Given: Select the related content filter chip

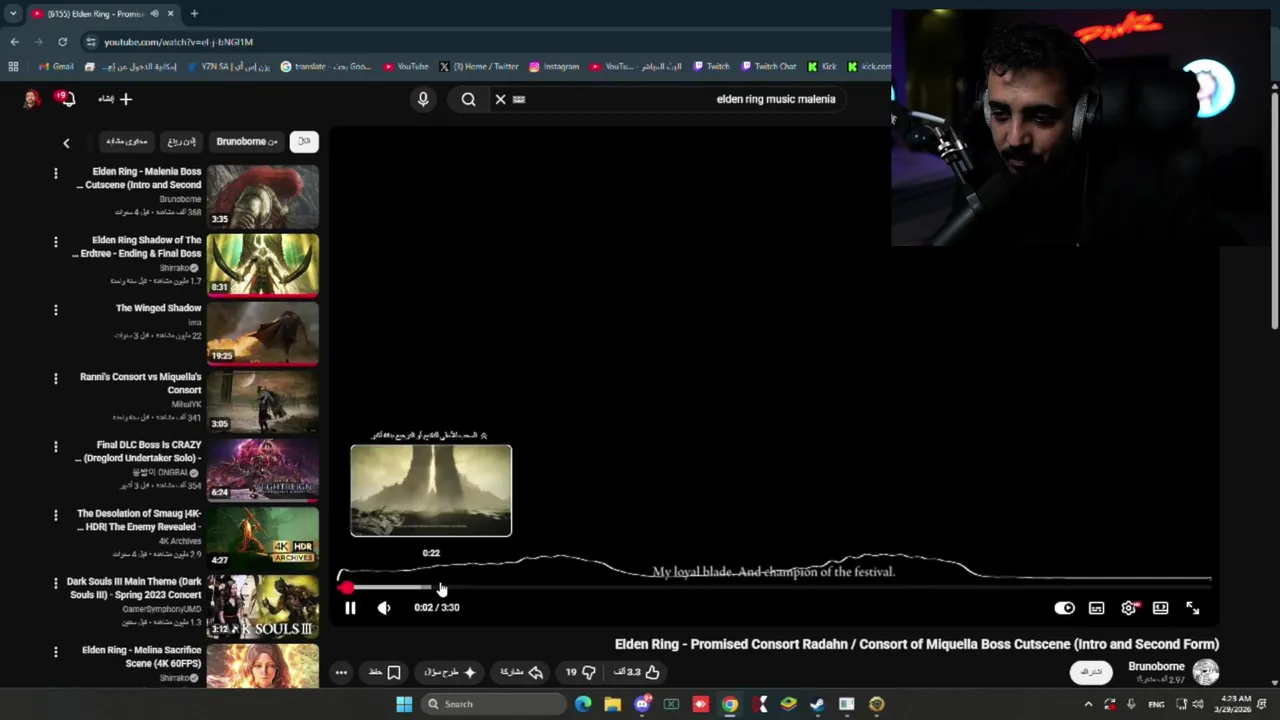Looking at the screenshot, I should click(x=127, y=141).
